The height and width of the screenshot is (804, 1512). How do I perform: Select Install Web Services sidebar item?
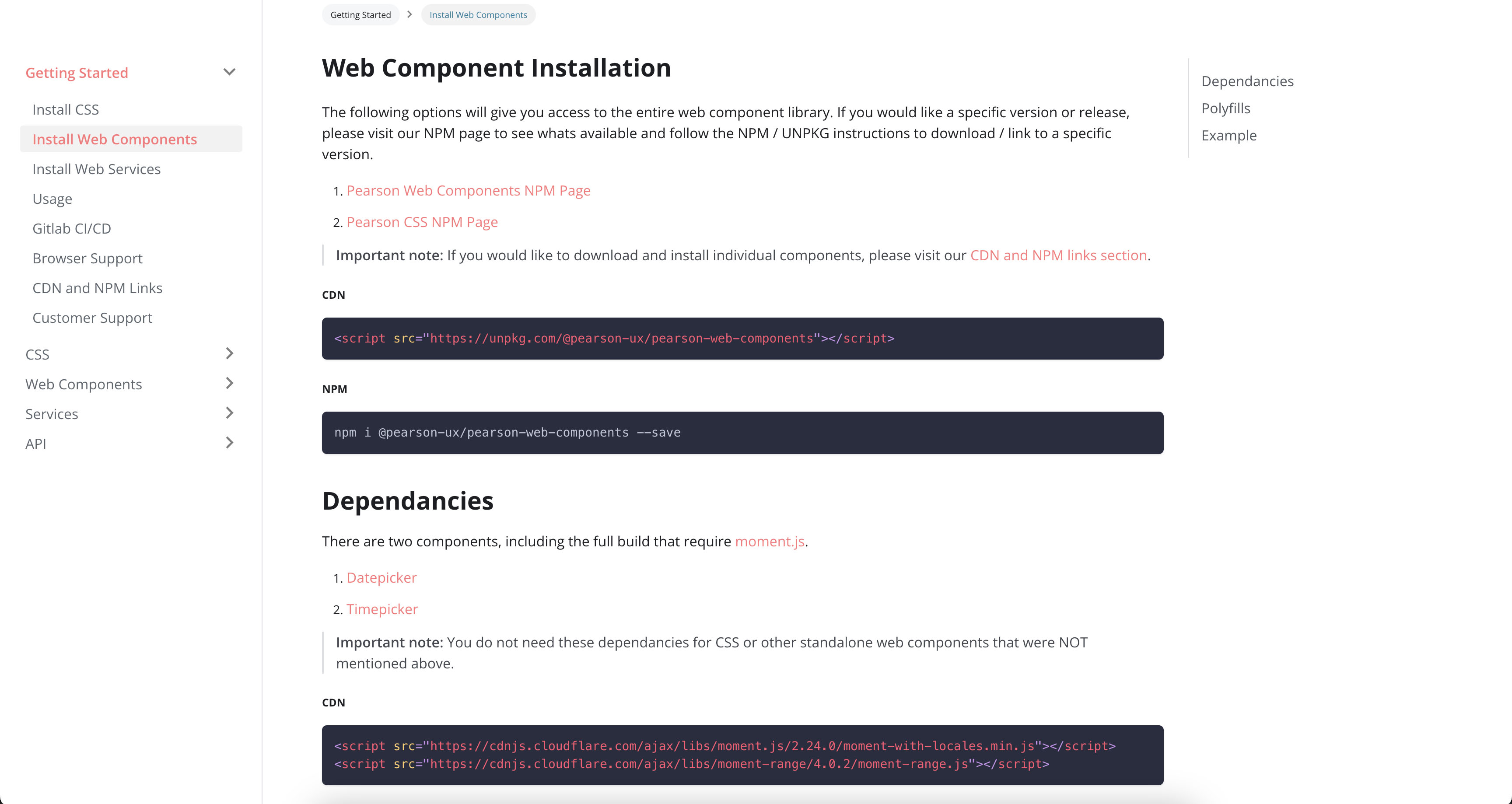(96, 169)
